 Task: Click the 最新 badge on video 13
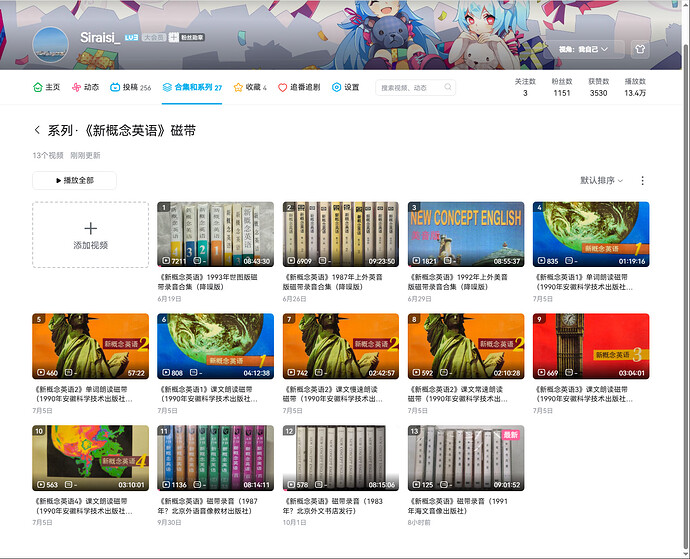click(x=510, y=434)
